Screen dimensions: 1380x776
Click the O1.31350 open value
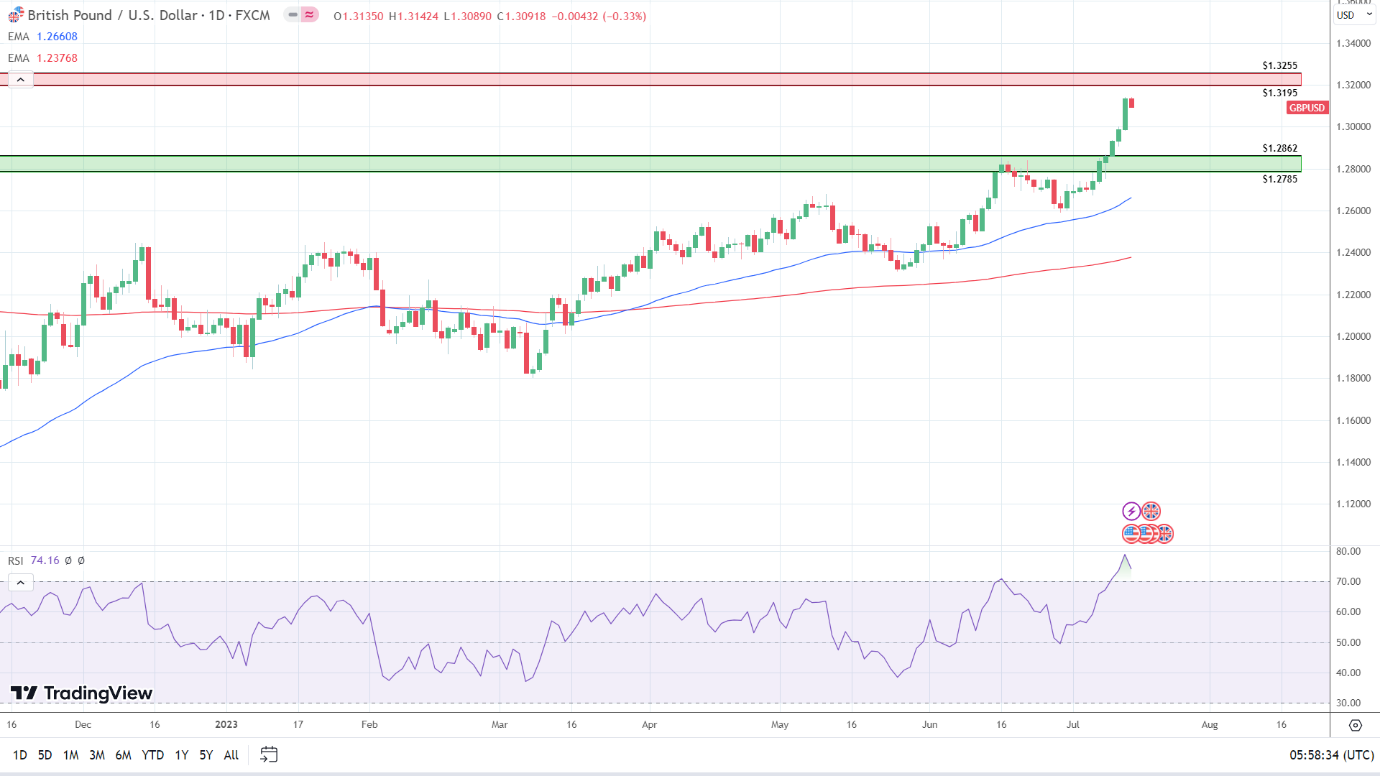pos(358,16)
